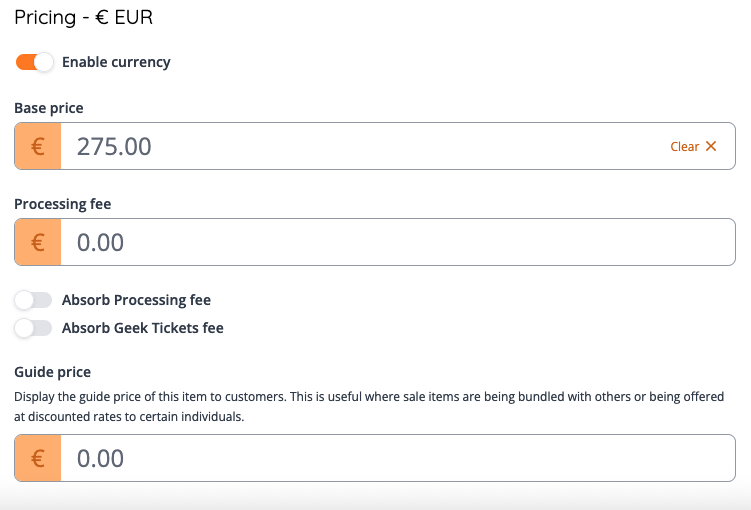
Task: Click the Absorb Geek Tickets fee label
Action: (142, 328)
